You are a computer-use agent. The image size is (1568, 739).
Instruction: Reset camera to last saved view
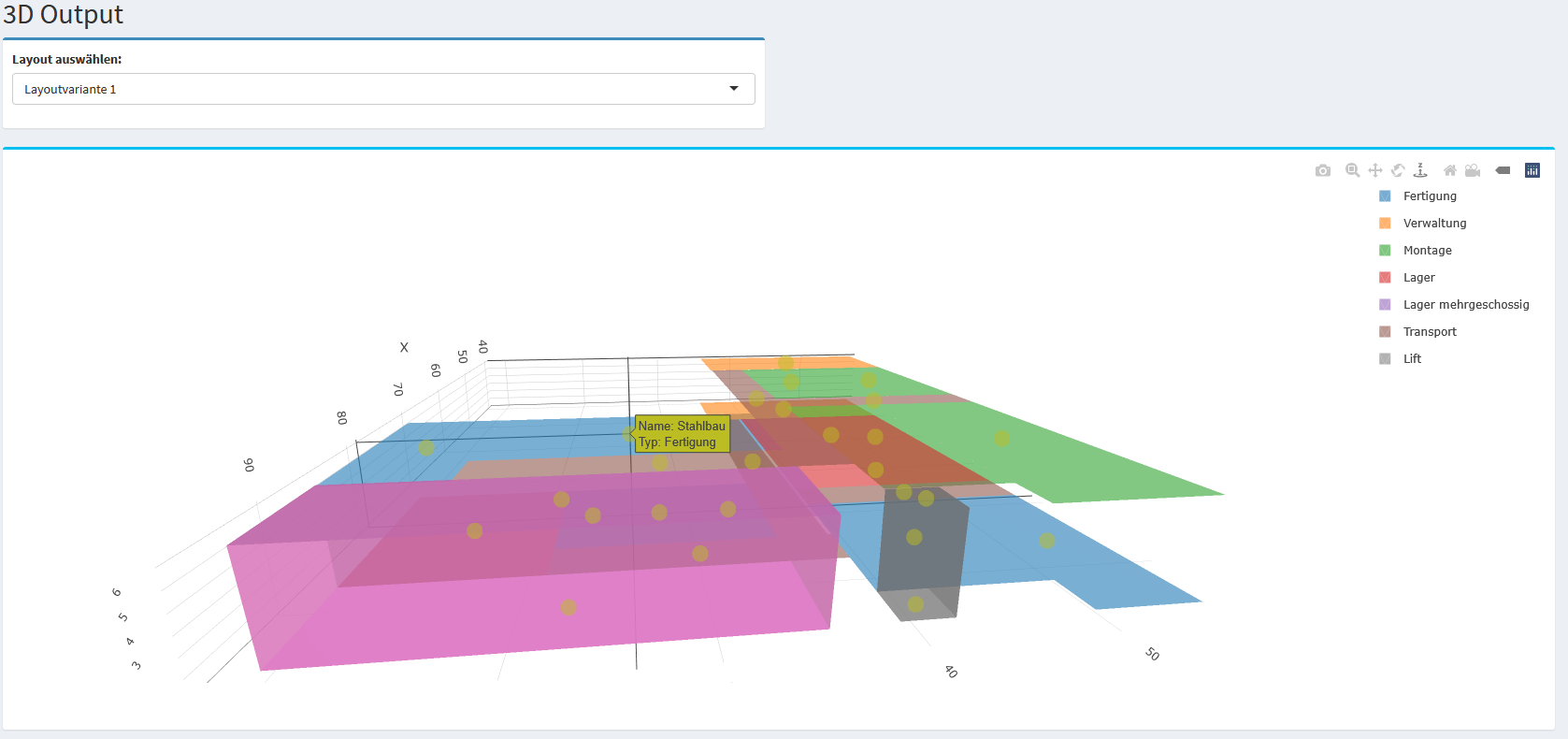[1473, 170]
